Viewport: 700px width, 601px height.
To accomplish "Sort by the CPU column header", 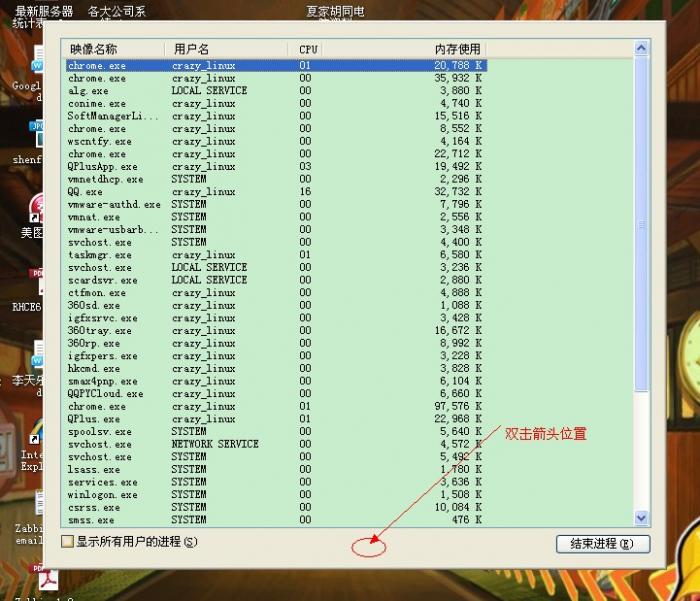I will 304,49.
